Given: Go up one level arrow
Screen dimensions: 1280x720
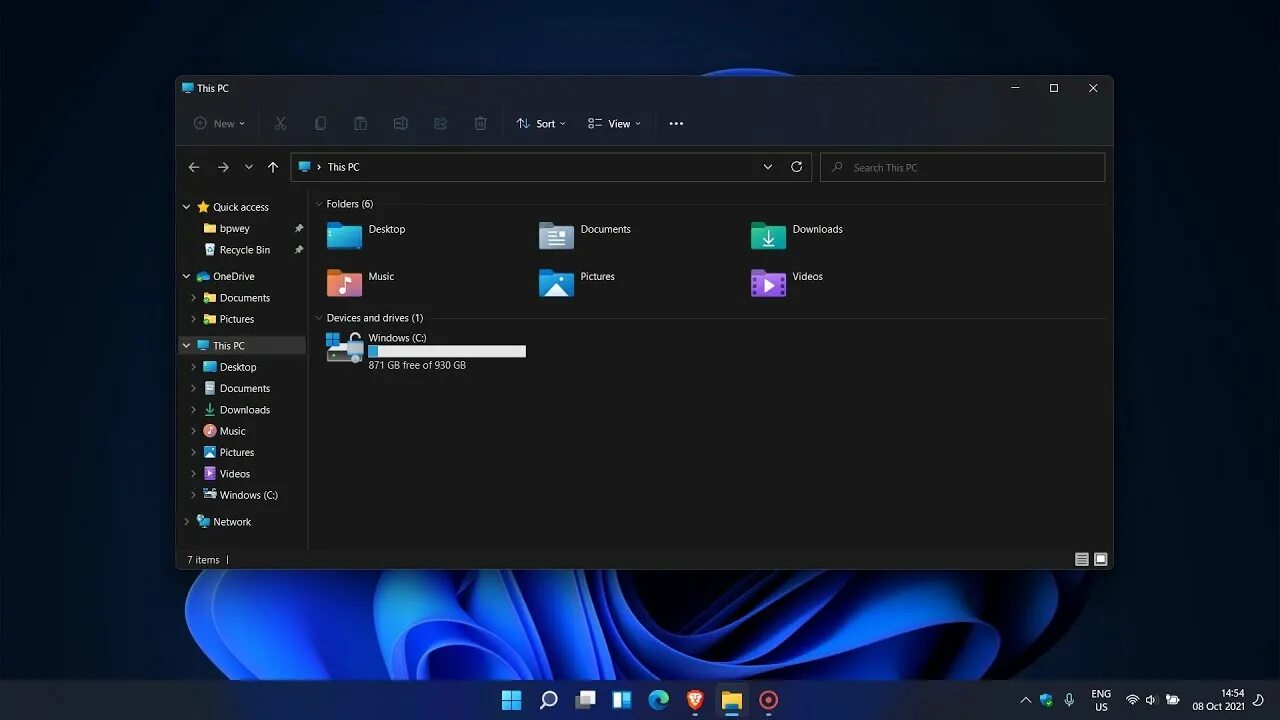Looking at the screenshot, I should tap(273, 167).
